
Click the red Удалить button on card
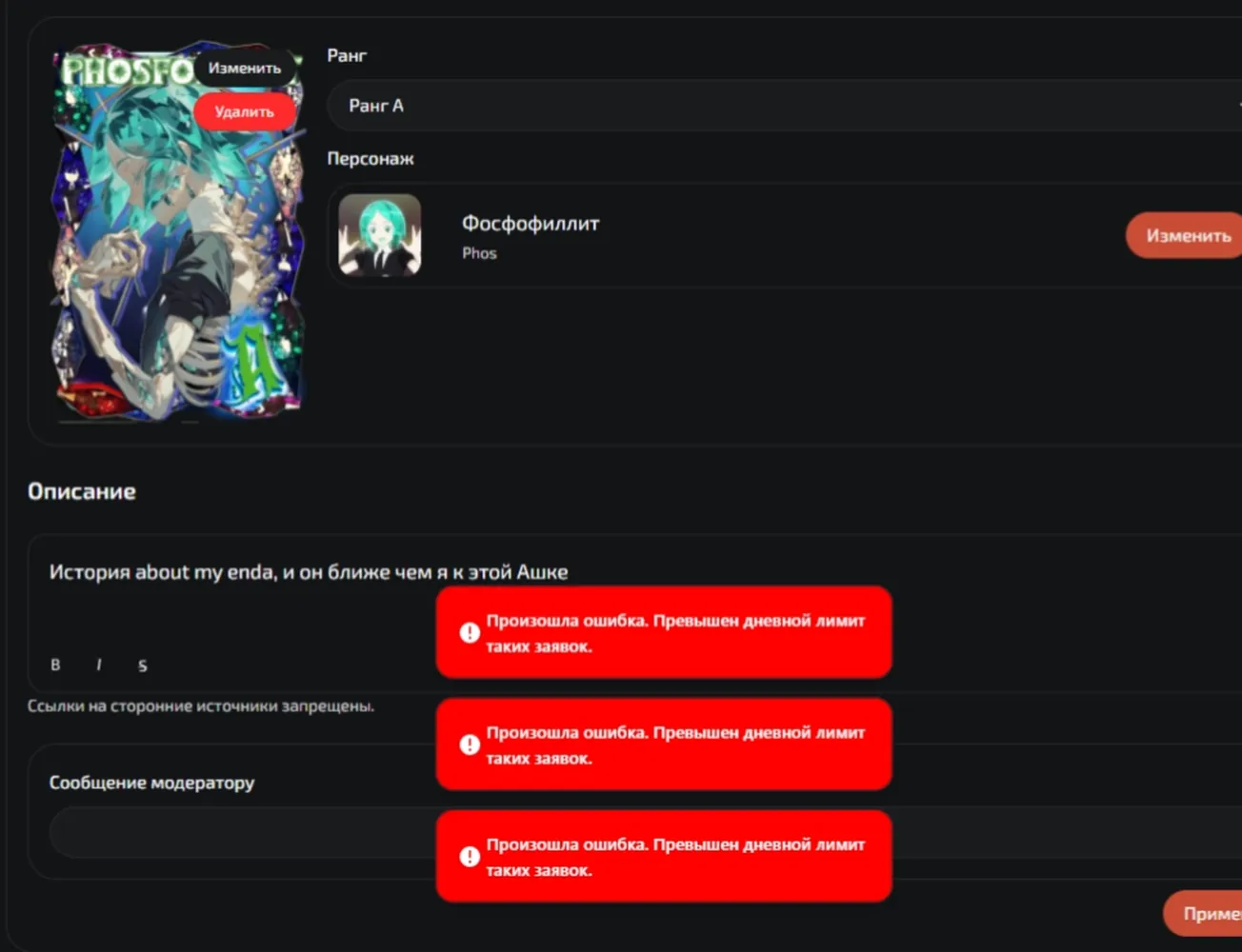point(245,111)
